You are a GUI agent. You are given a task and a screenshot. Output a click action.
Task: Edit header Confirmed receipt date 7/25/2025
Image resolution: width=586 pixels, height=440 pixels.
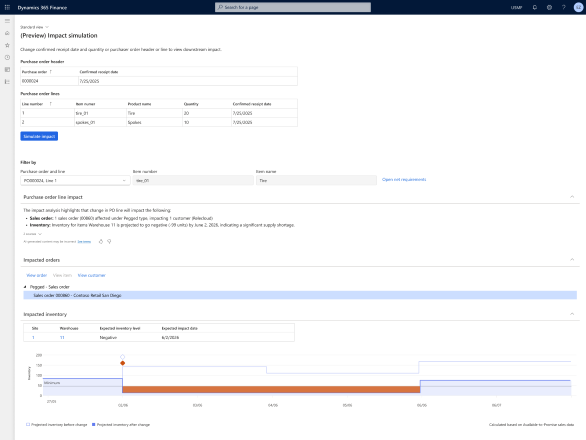[x=188, y=81]
